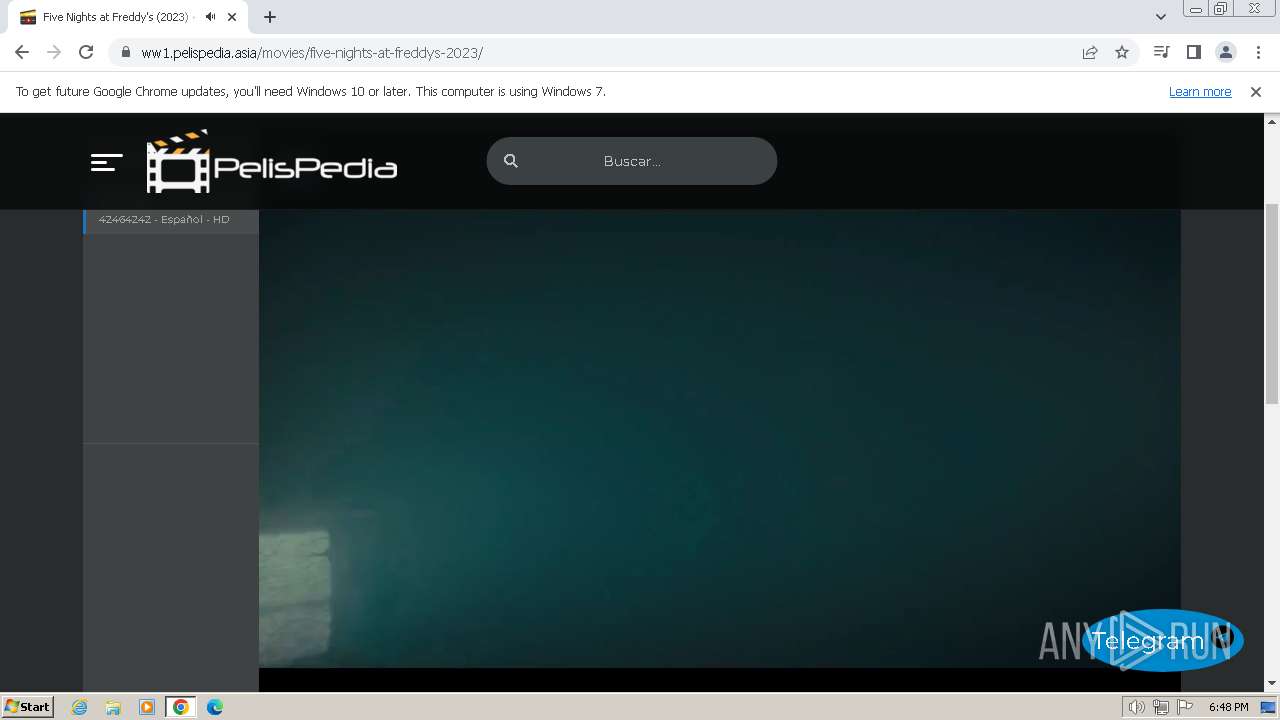View site security lock info

coord(125,52)
